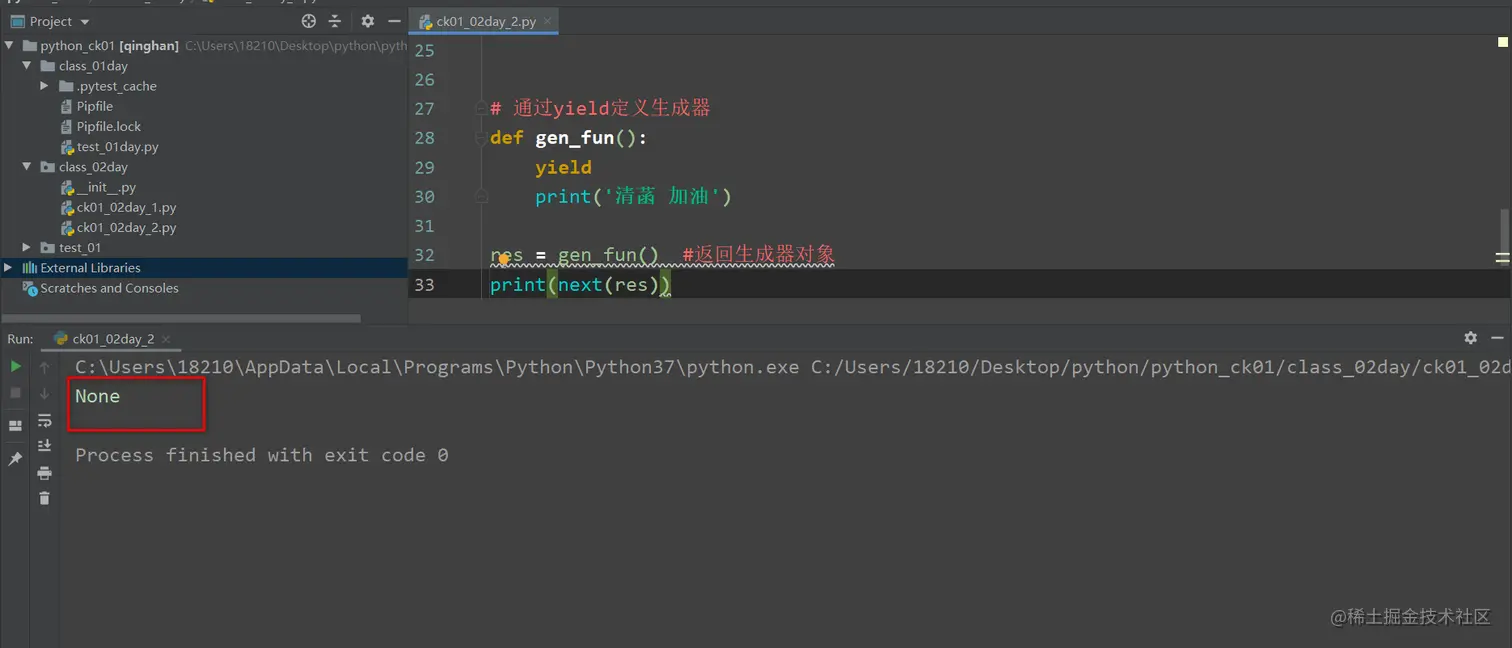Click the yellow inspection indicator at editor top-right
This screenshot has width=1512, height=648.
coord(1502,42)
